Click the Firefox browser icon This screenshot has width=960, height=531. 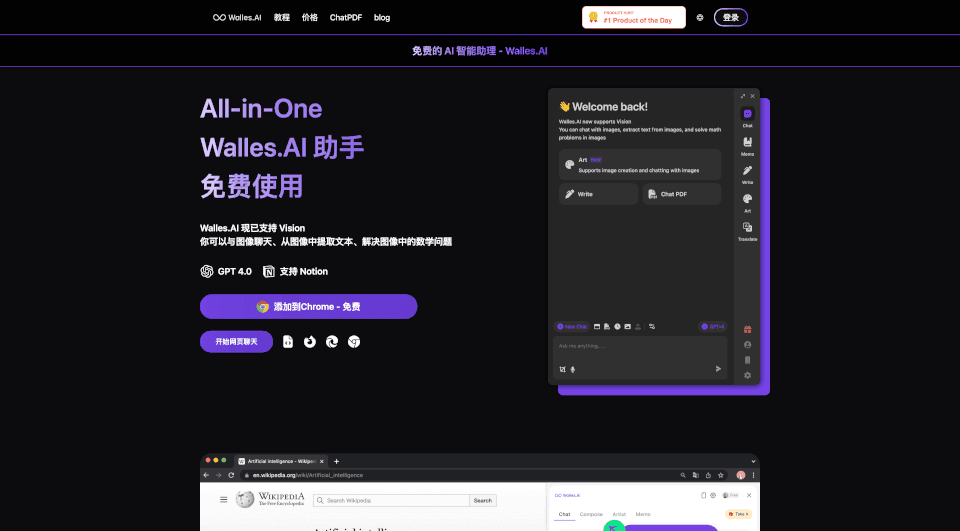click(x=310, y=342)
